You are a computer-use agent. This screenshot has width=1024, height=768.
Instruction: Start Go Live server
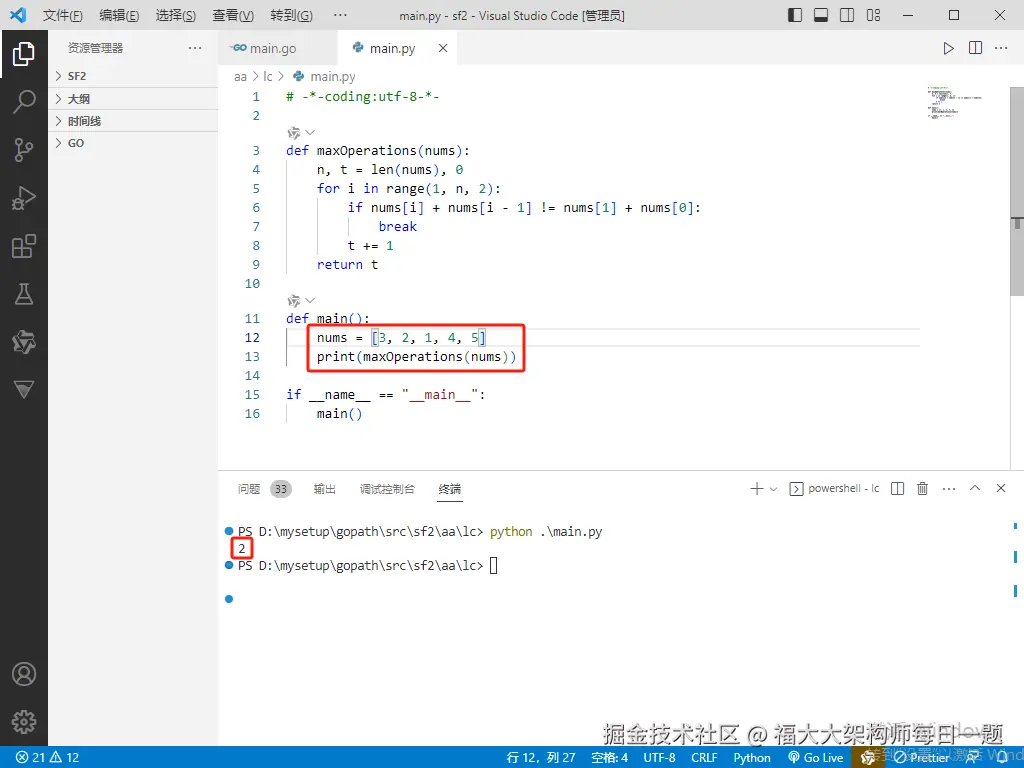[816, 757]
